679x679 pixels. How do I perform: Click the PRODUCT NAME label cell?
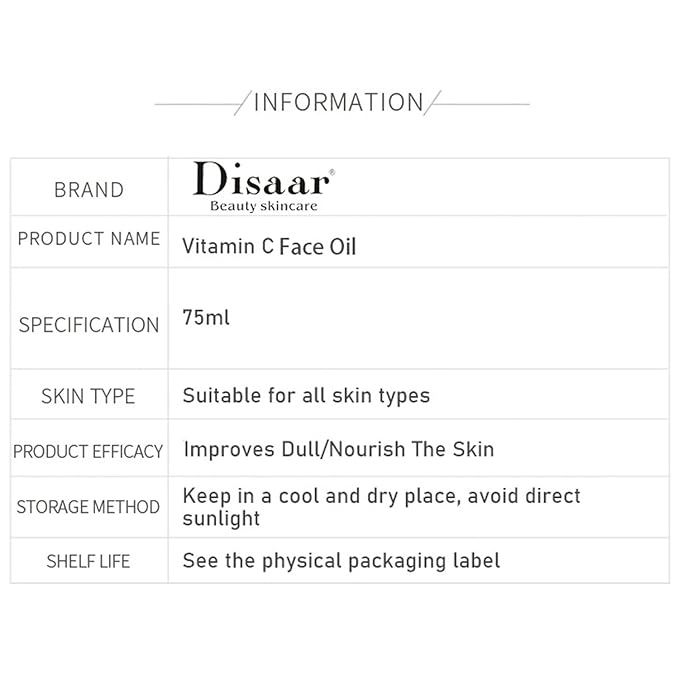coord(89,239)
